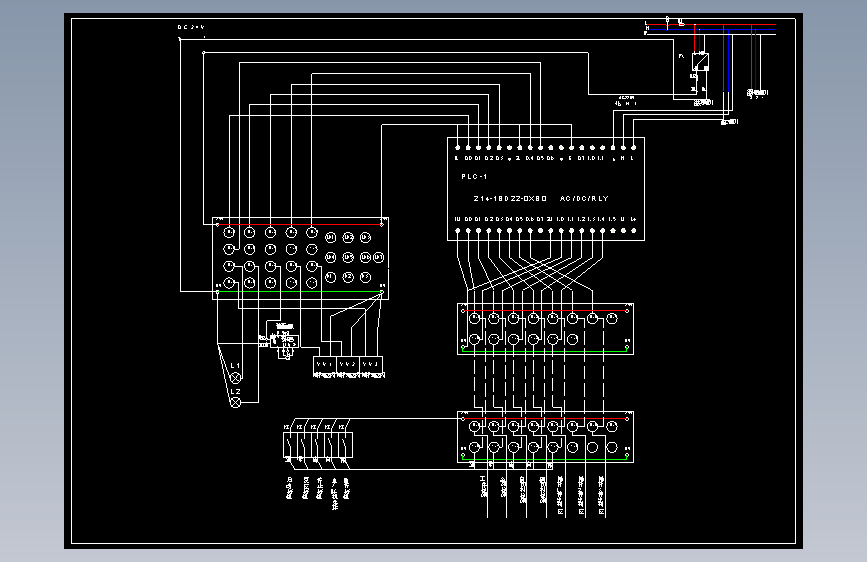867x562 pixels.
Task: Select the DC 24V label
Action: tap(191, 27)
